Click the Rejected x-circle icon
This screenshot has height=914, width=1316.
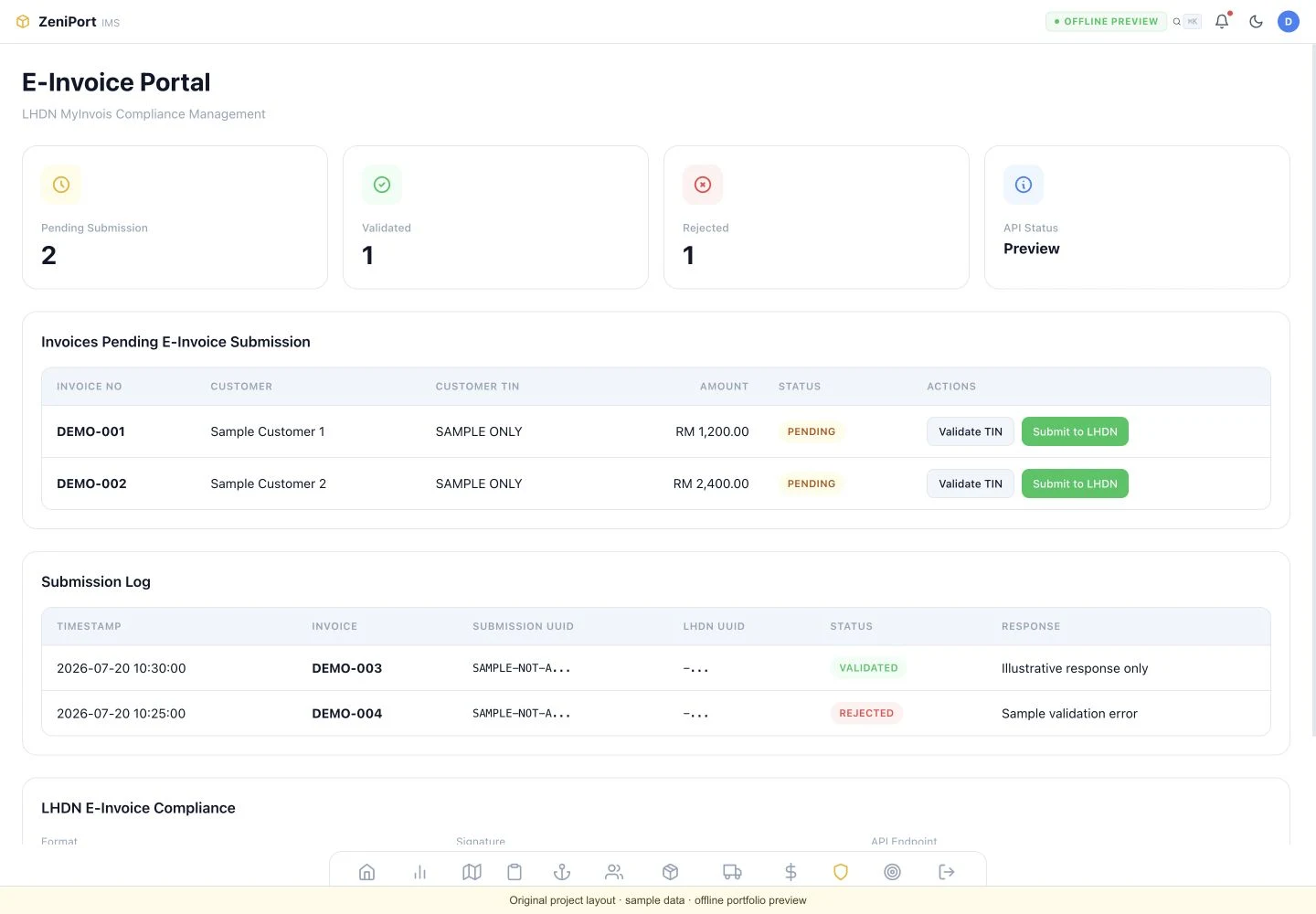pos(703,185)
